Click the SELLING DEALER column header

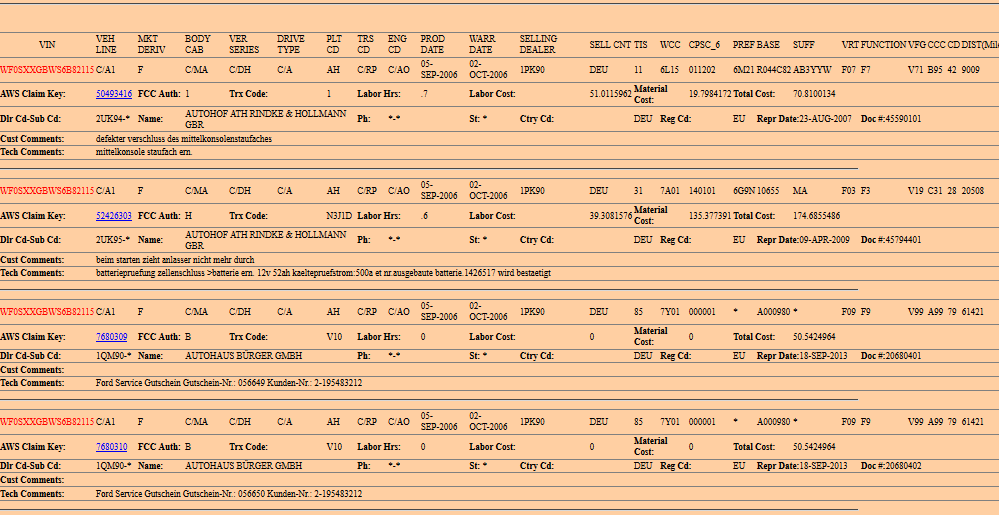(538, 44)
